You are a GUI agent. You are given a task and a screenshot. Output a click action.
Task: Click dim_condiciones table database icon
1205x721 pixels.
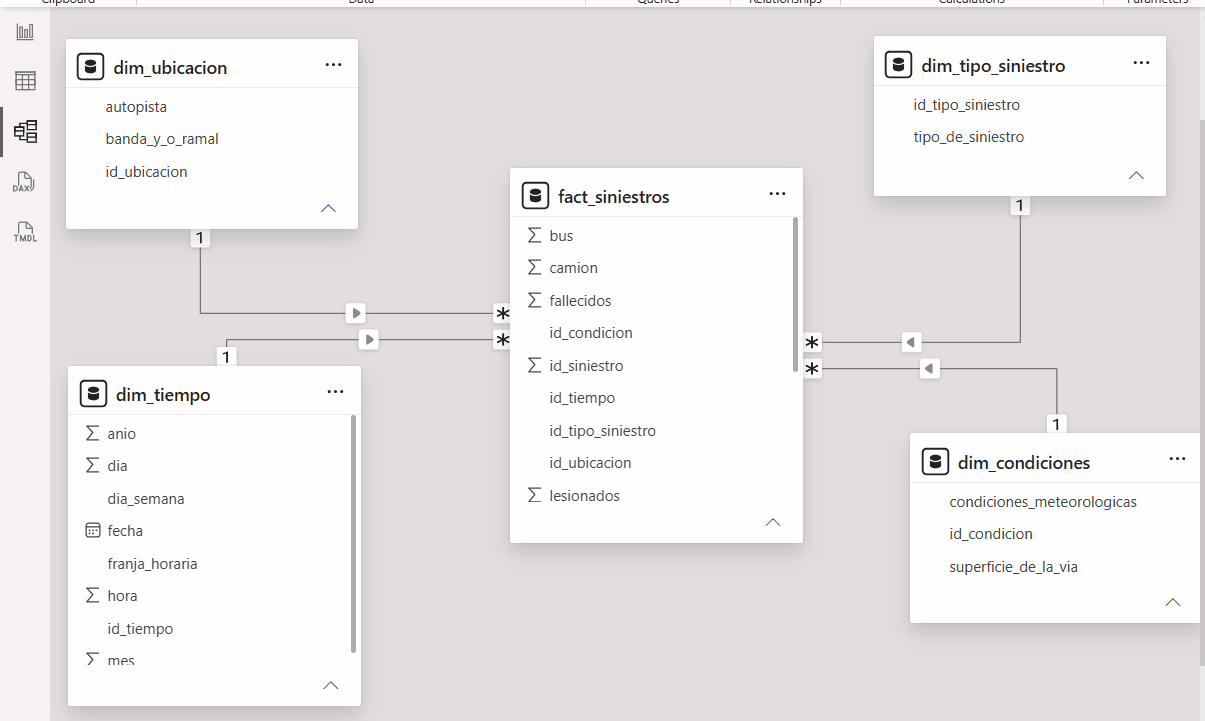pyautogui.click(x=936, y=462)
